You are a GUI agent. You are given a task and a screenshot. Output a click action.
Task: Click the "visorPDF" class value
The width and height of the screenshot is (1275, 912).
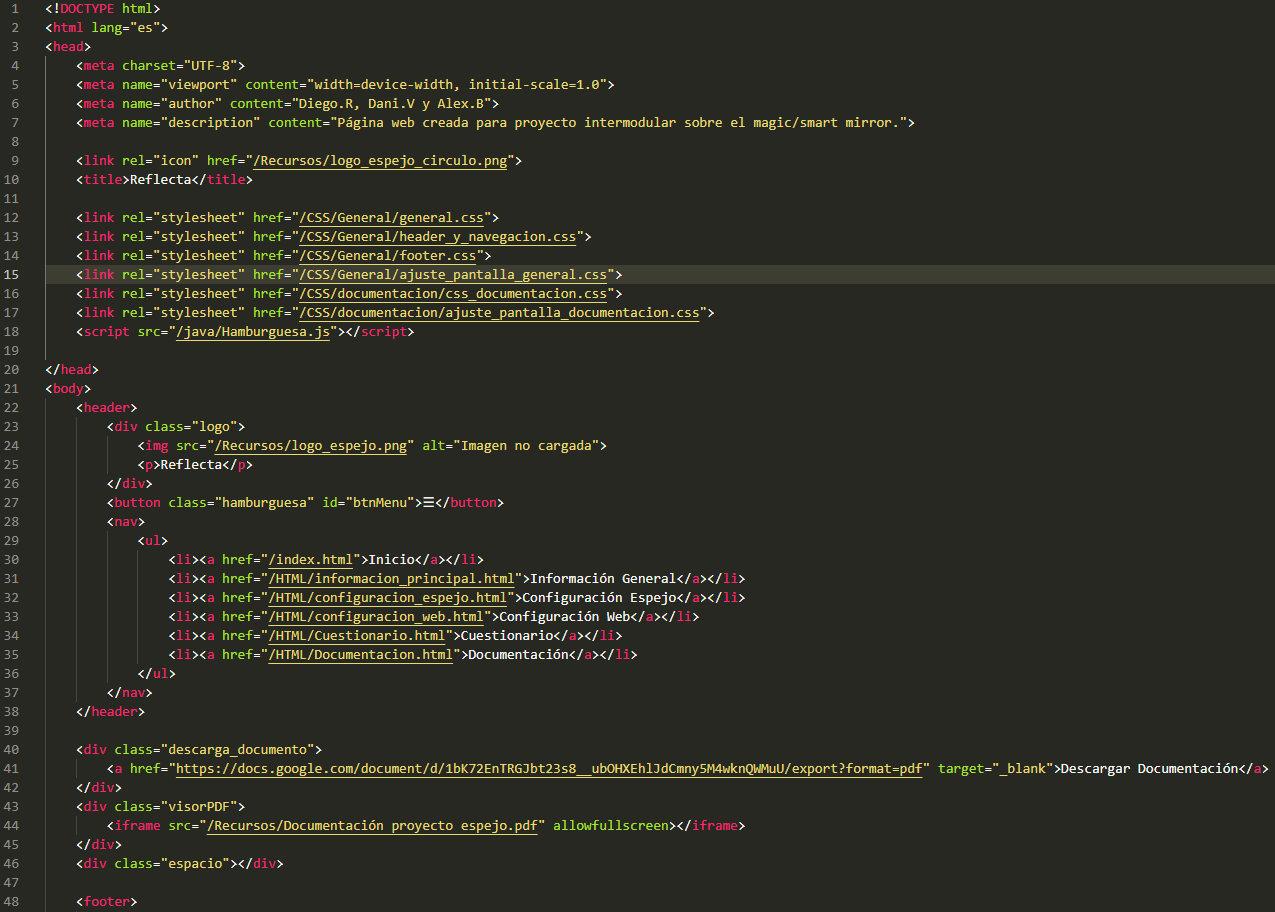[x=199, y=806]
